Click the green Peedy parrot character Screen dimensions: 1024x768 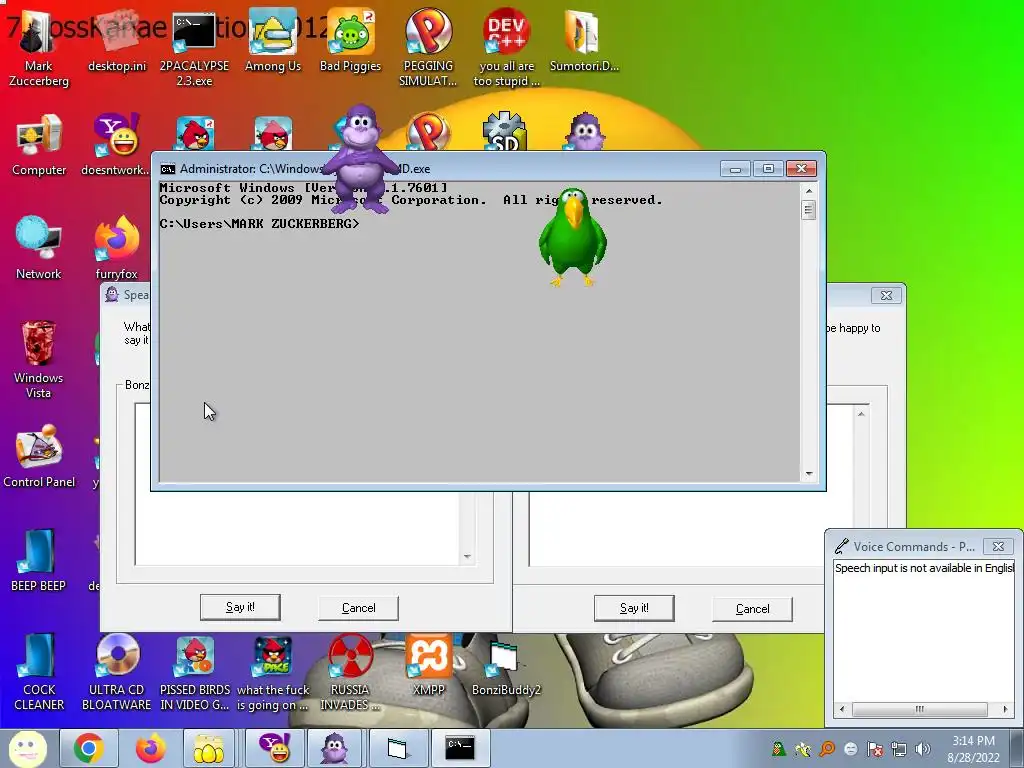click(572, 238)
